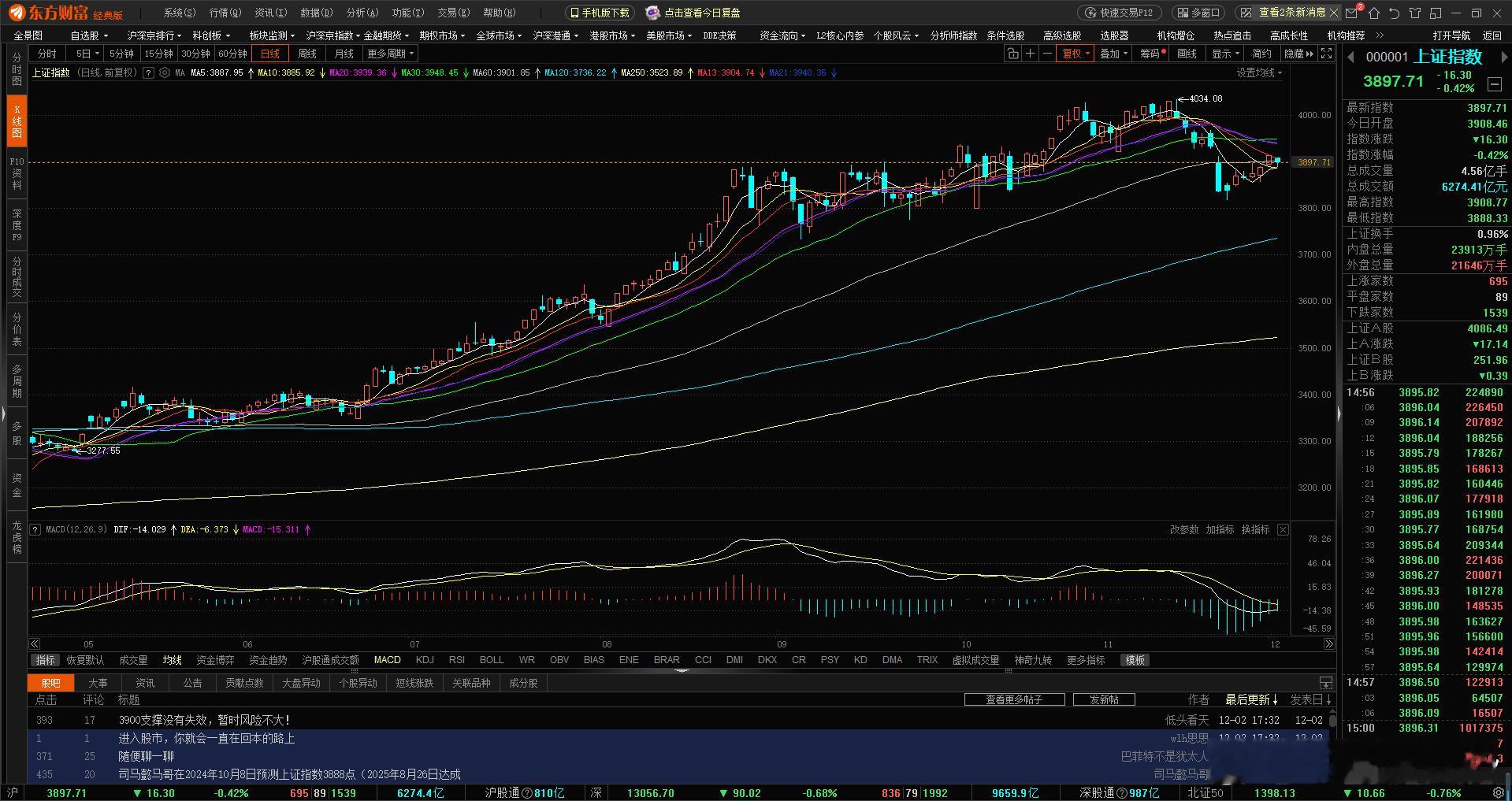Switch to 15分钟 period
This screenshot has height=801, width=1512.
coord(158,54)
